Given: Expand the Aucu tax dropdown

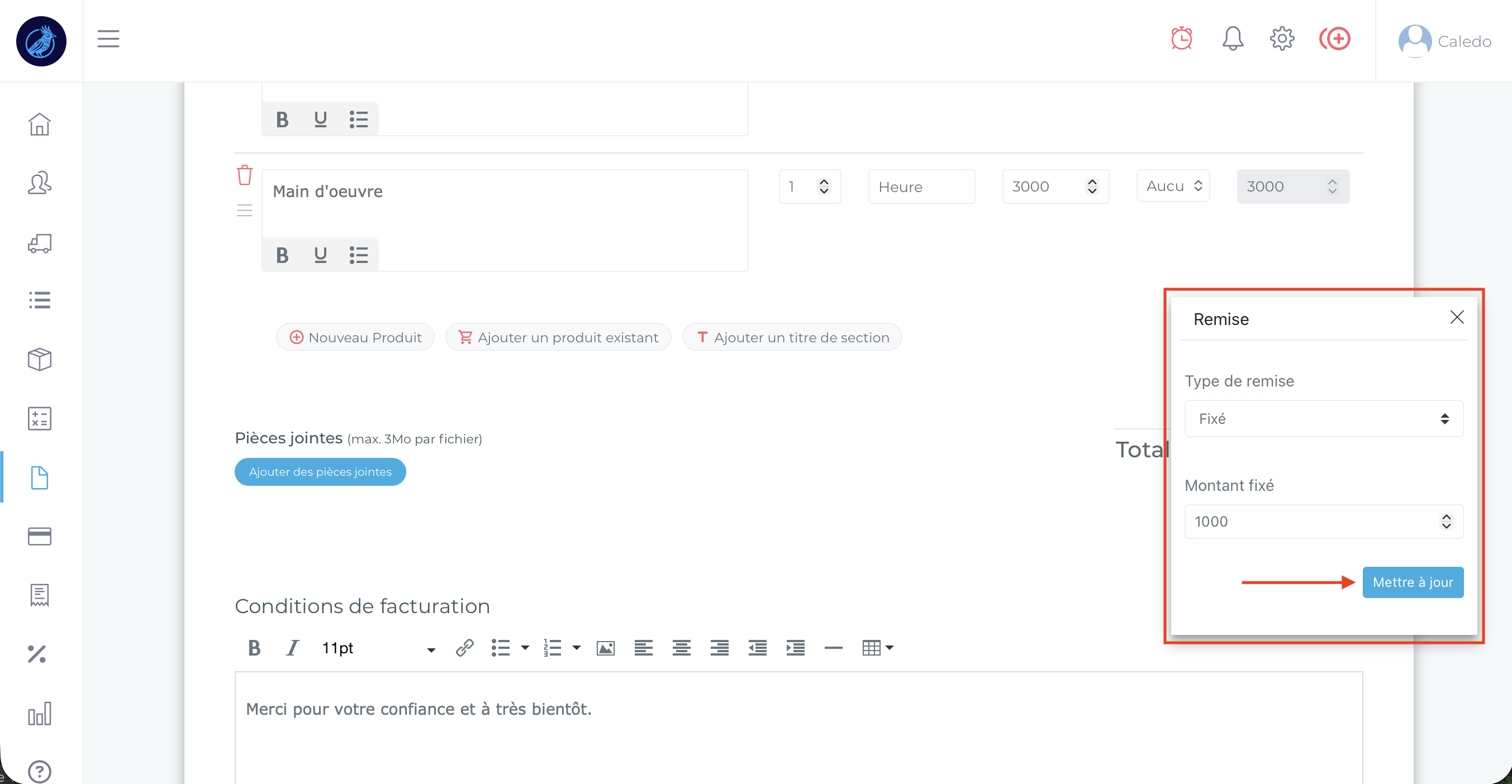Looking at the screenshot, I should click(x=1173, y=187).
